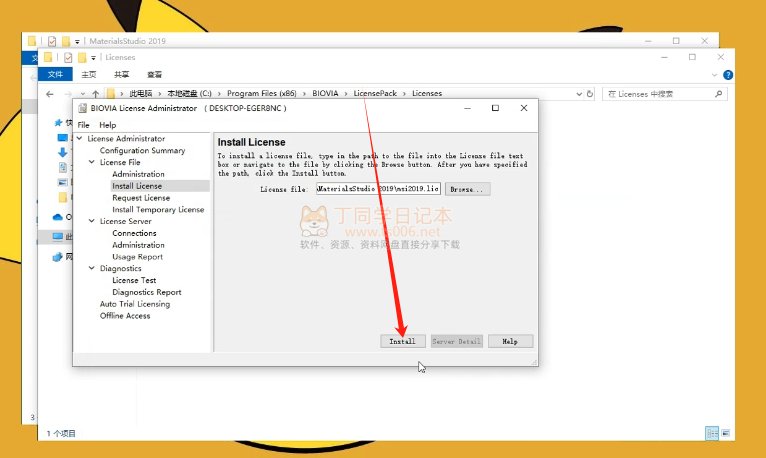Click 此电脑 in the address bar
Viewport: 766px width, 458px height.
[141, 93]
